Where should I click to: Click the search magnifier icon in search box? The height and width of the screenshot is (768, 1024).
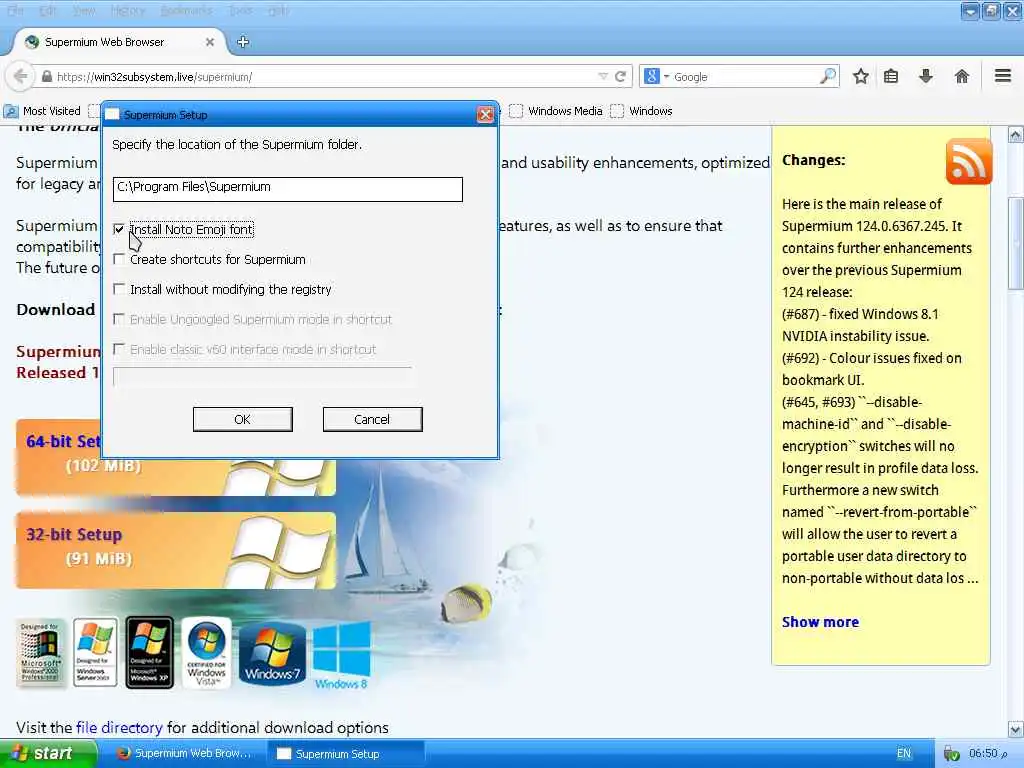click(x=827, y=76)
